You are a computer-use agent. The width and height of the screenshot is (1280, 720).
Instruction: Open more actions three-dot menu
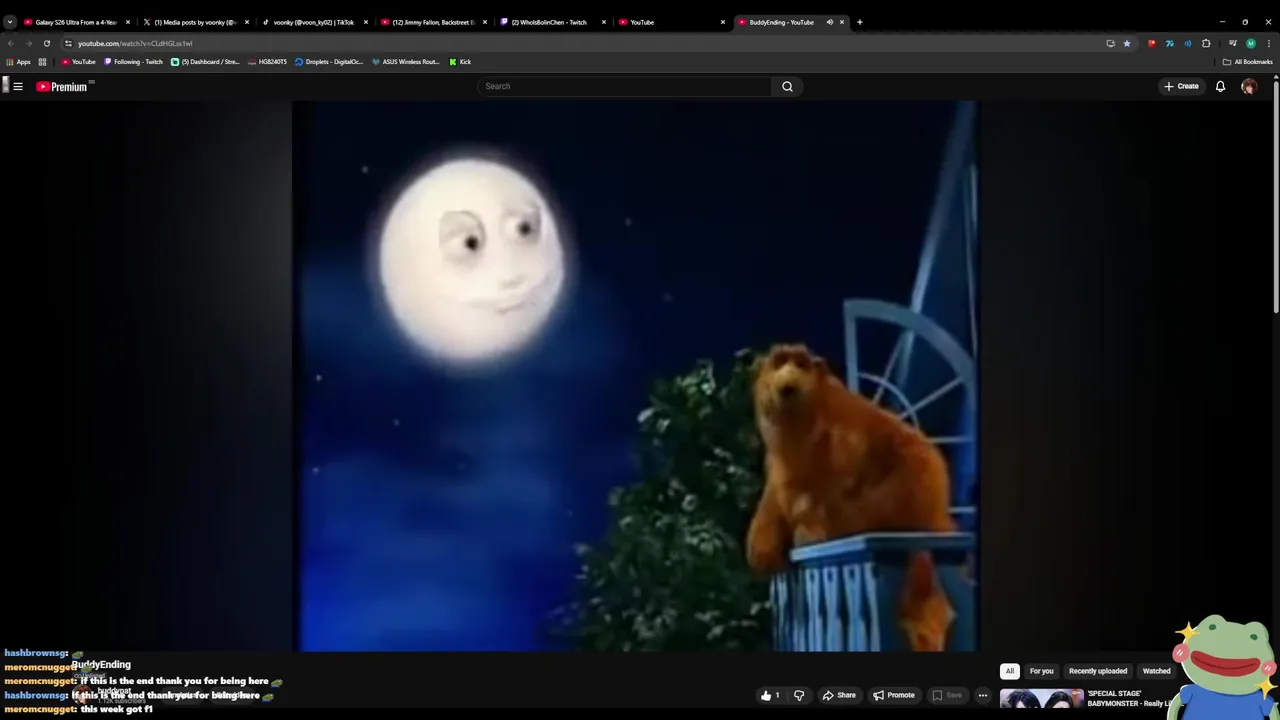[x=983, y=695]
